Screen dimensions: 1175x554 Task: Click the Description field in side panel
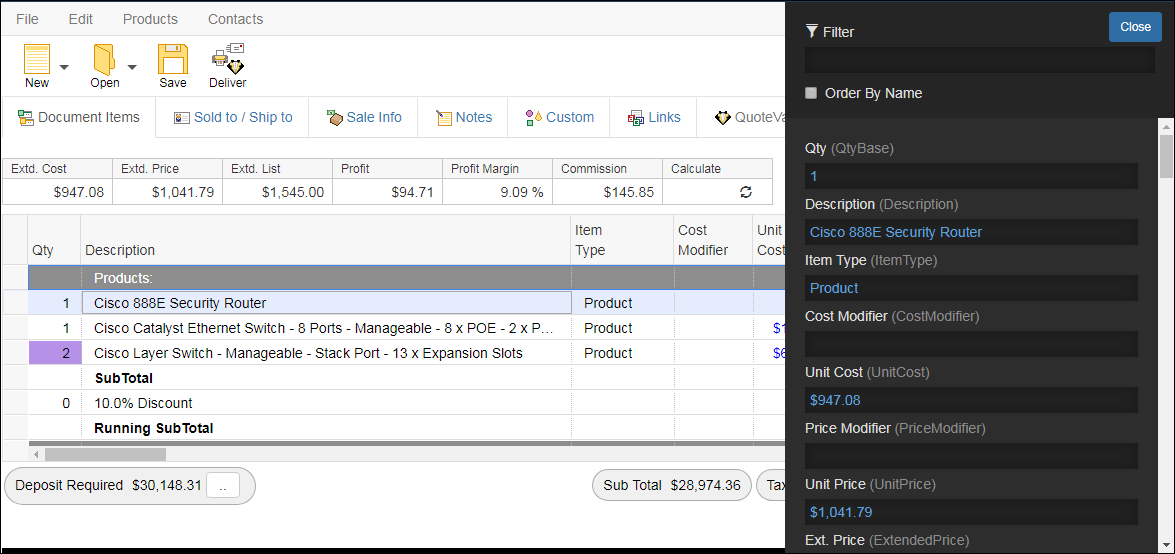coord(971,232)
